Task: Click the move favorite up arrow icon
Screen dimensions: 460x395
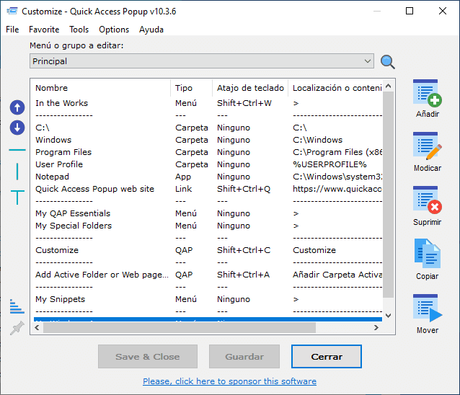Action: pos(17,107)
